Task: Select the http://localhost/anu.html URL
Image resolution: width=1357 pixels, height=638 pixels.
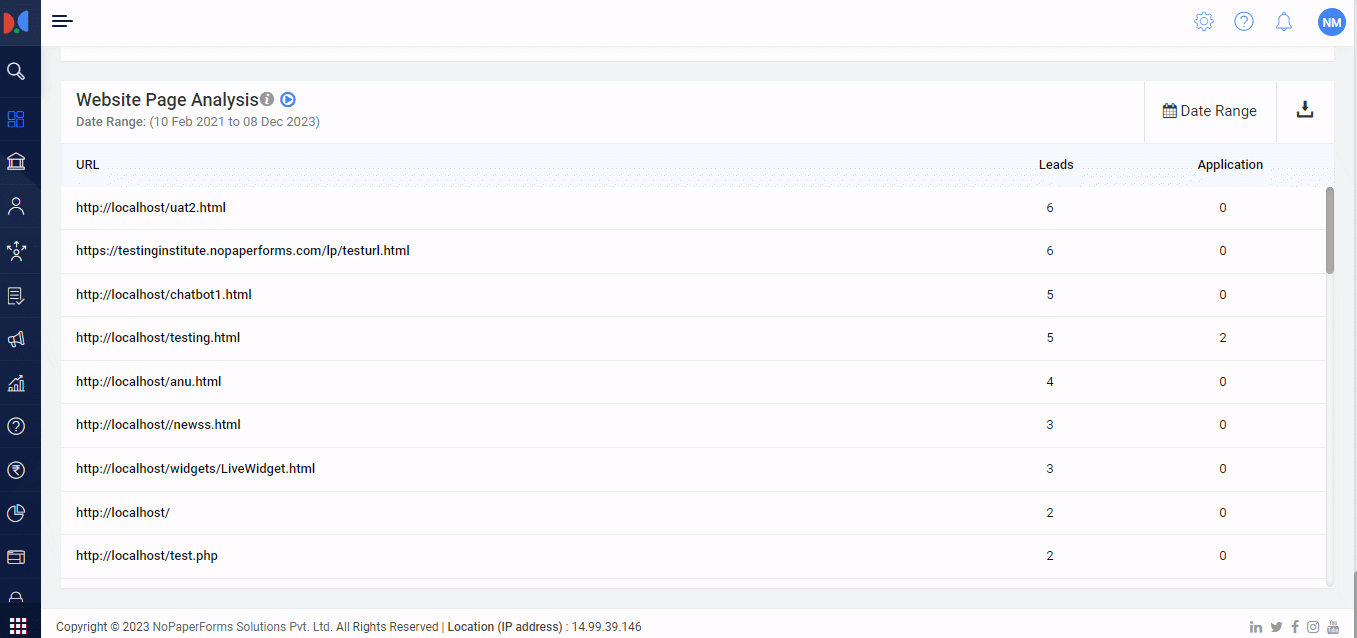Action: click(x=149, y=382)
